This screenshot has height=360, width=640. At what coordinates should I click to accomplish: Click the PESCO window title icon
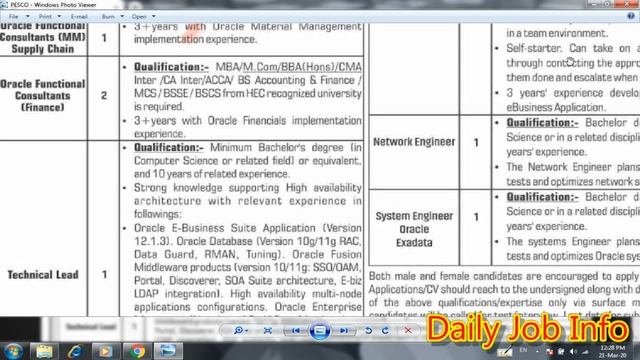click(x=4, y=4)
